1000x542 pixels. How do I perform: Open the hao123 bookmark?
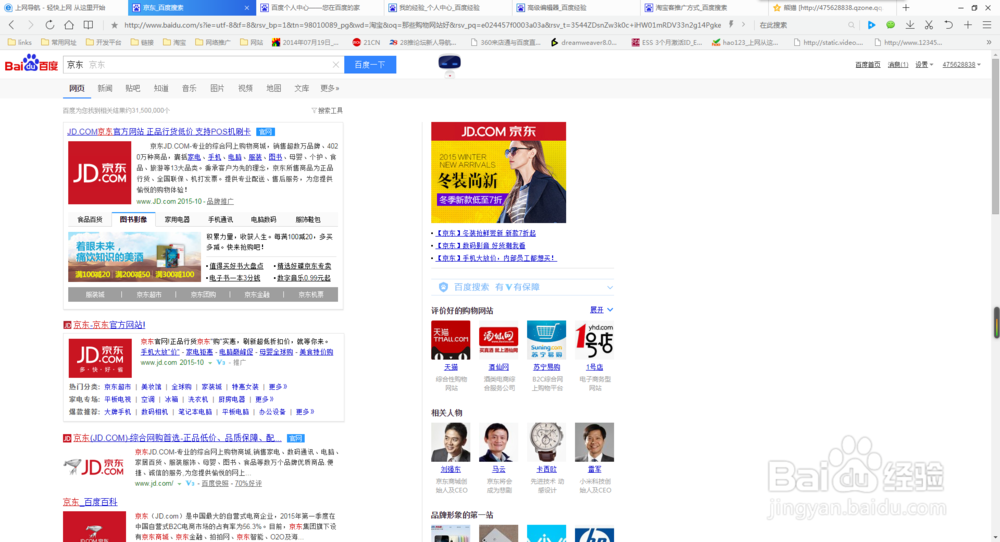click(x=745, y=42)
